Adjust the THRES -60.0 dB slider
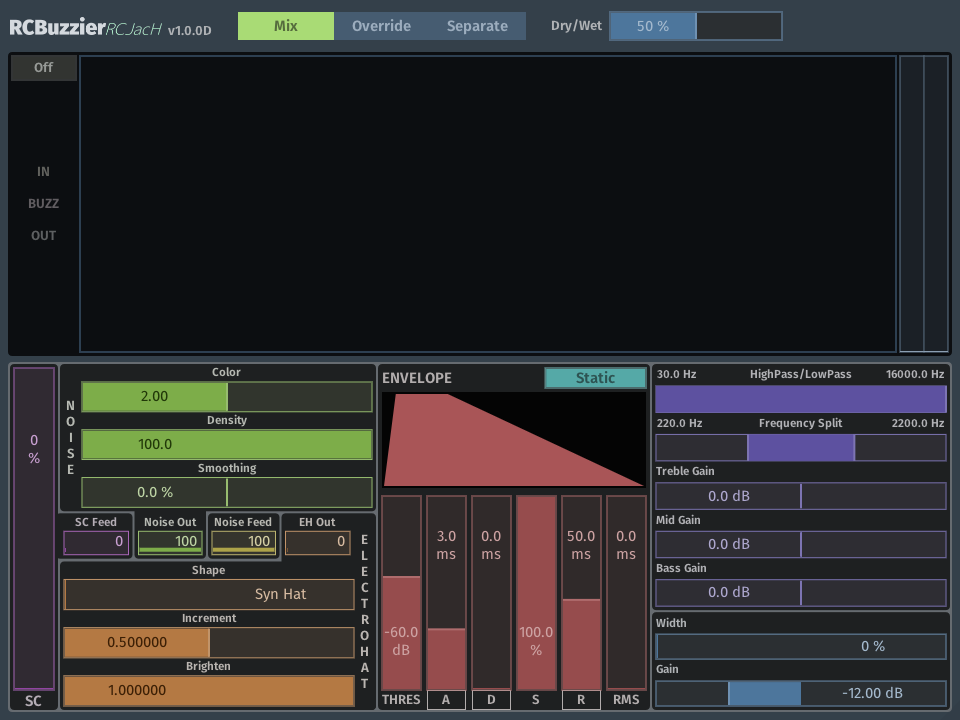960x720 pixels. (x=402, y=593)
